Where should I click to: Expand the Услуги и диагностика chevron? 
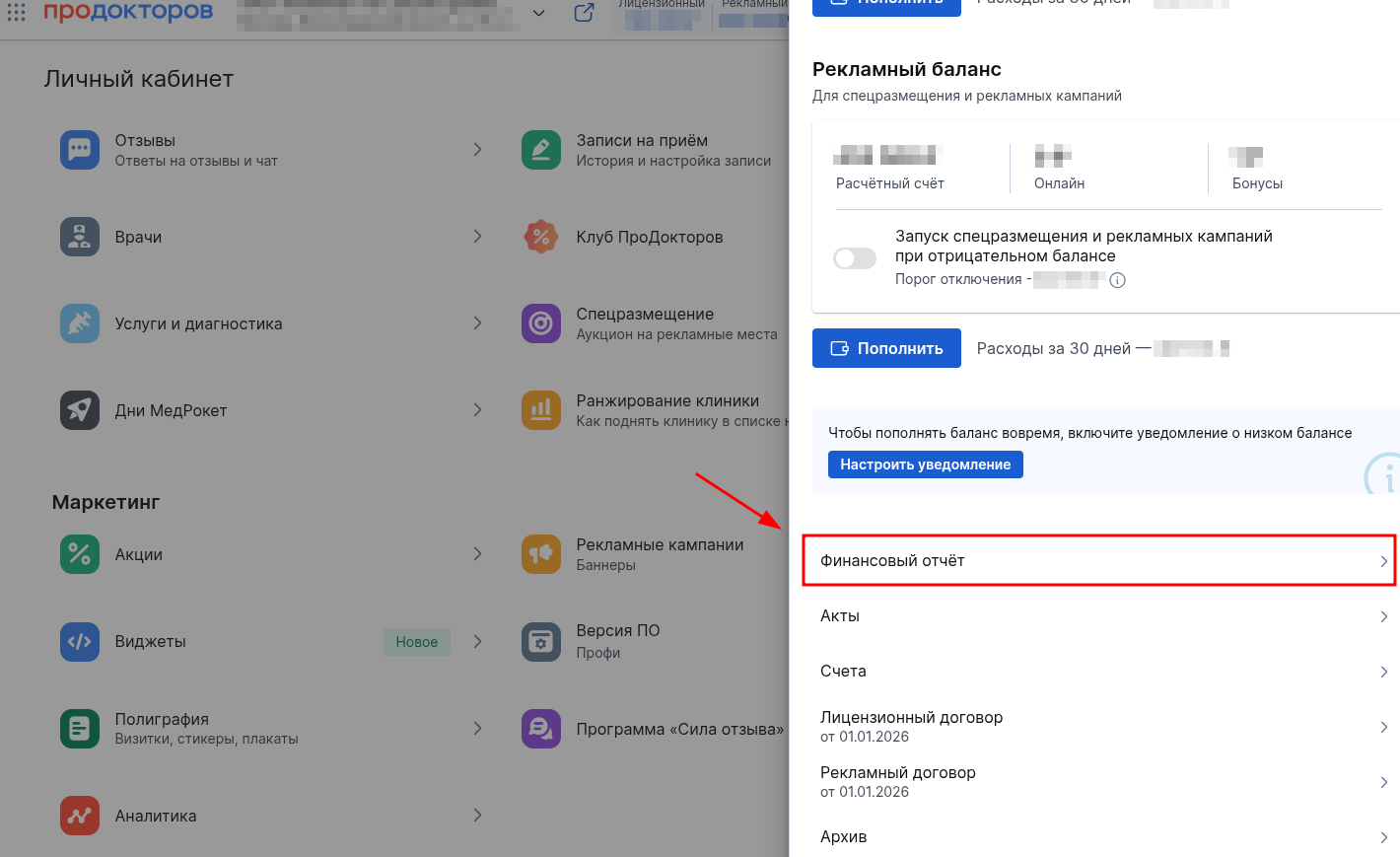(477, 323)
